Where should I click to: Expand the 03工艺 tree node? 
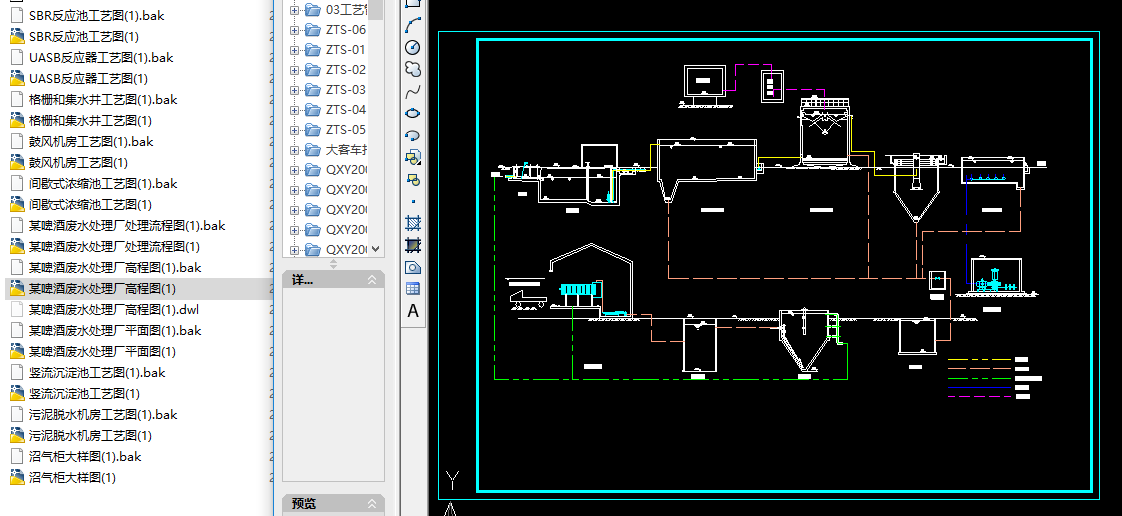(x=294, y=10)
